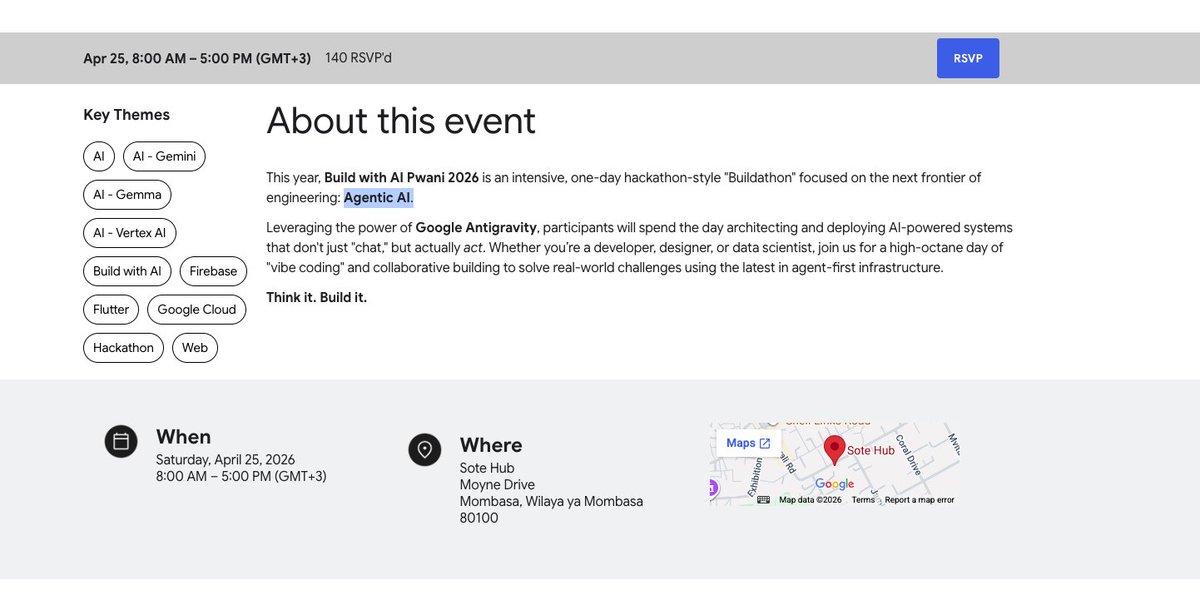Click the purple marker at map edge
The image size is (1200, 595).
(x=713, y=488)
